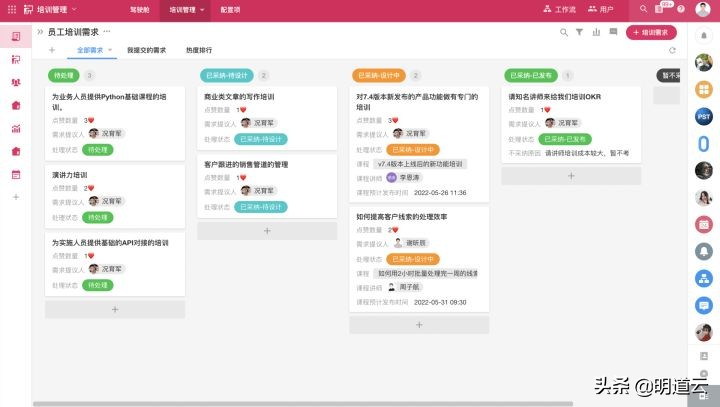Open the red calendar icon in right rail

pos(703,225)
